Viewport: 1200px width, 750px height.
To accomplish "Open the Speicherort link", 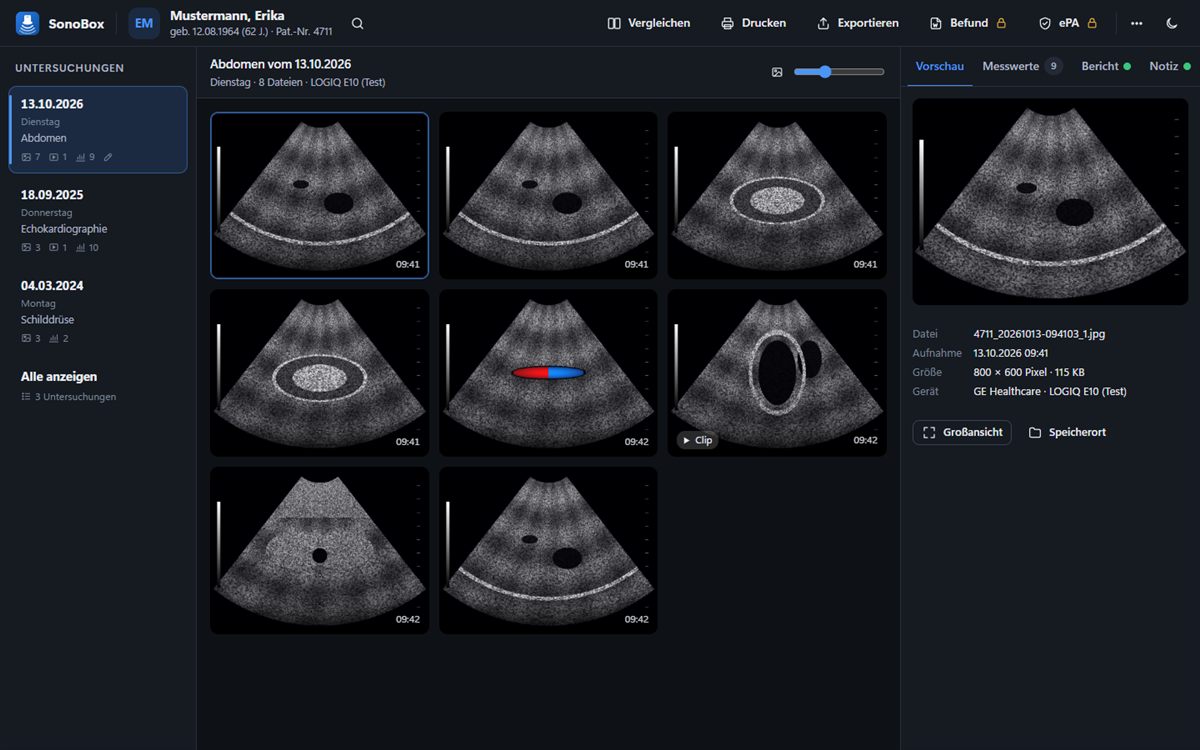I will pos(1067,432).
